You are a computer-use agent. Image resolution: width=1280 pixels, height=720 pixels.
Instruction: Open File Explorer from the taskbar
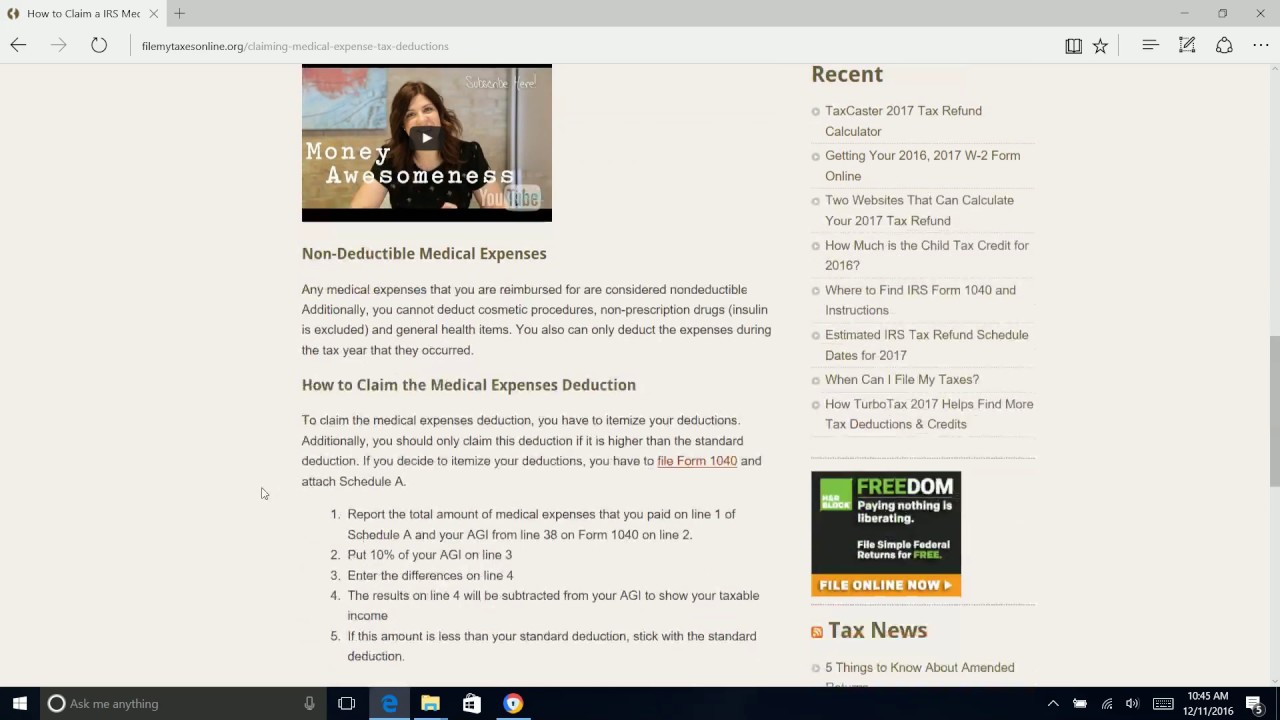430,703
